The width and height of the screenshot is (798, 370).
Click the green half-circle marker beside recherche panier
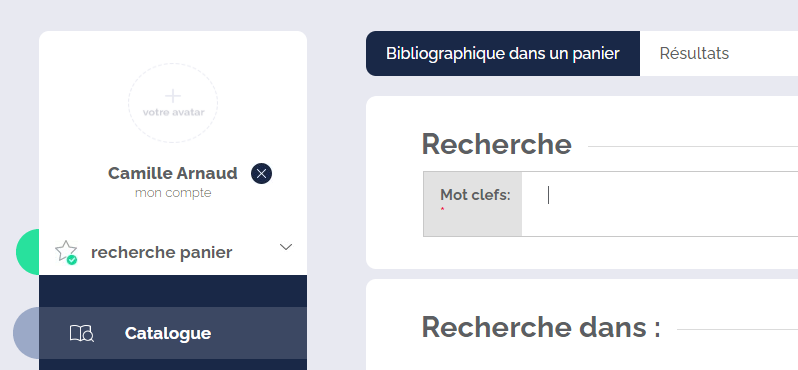tap(27, 252)
